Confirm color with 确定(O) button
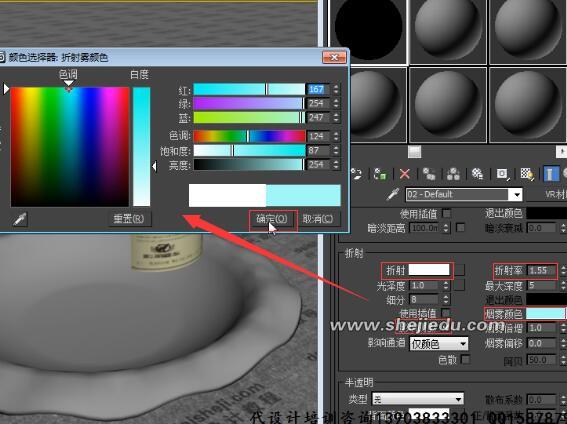Image resolution: width=567 pixels, height=424 pixels. point(272,219)
